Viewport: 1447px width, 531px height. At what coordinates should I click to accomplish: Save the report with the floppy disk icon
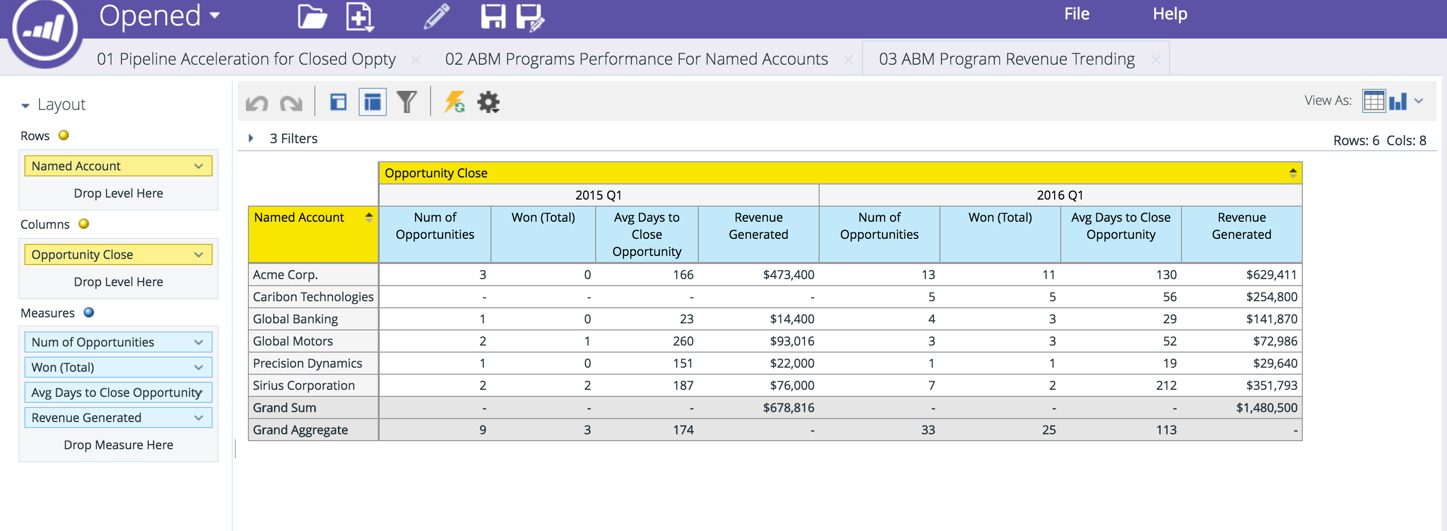492,16
